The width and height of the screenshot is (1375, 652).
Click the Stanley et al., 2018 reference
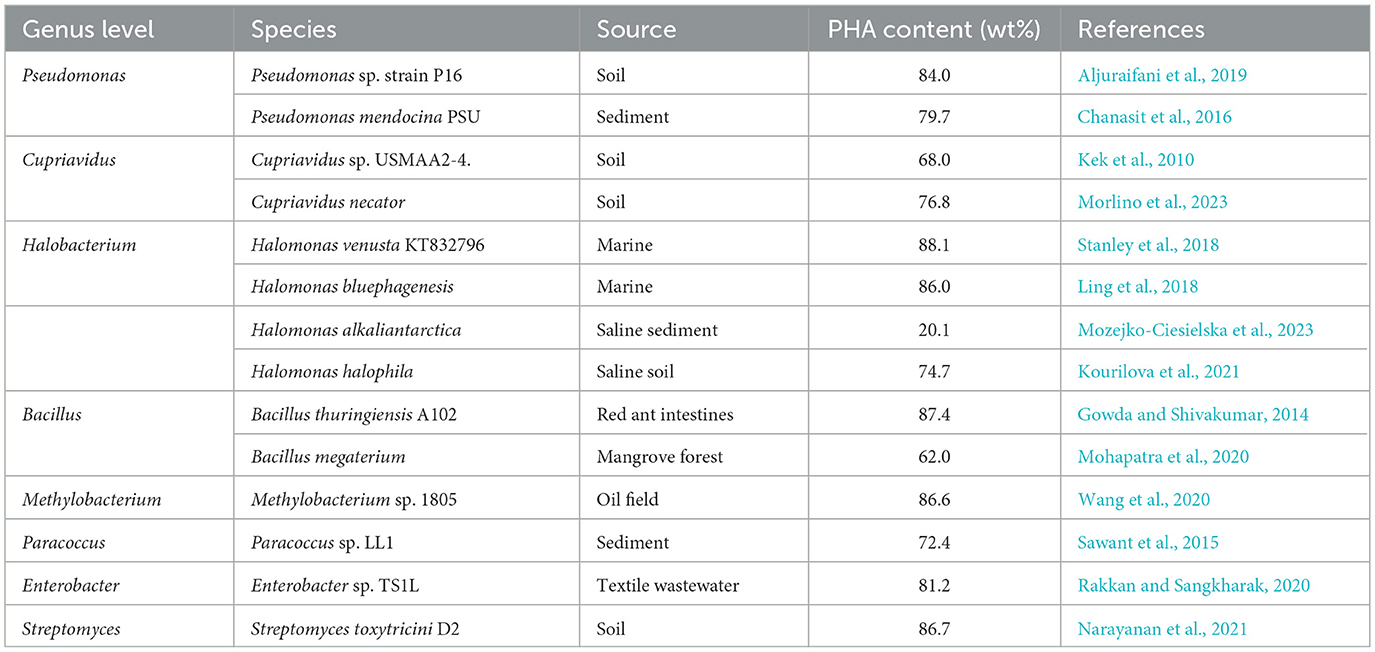(1148, 245)
